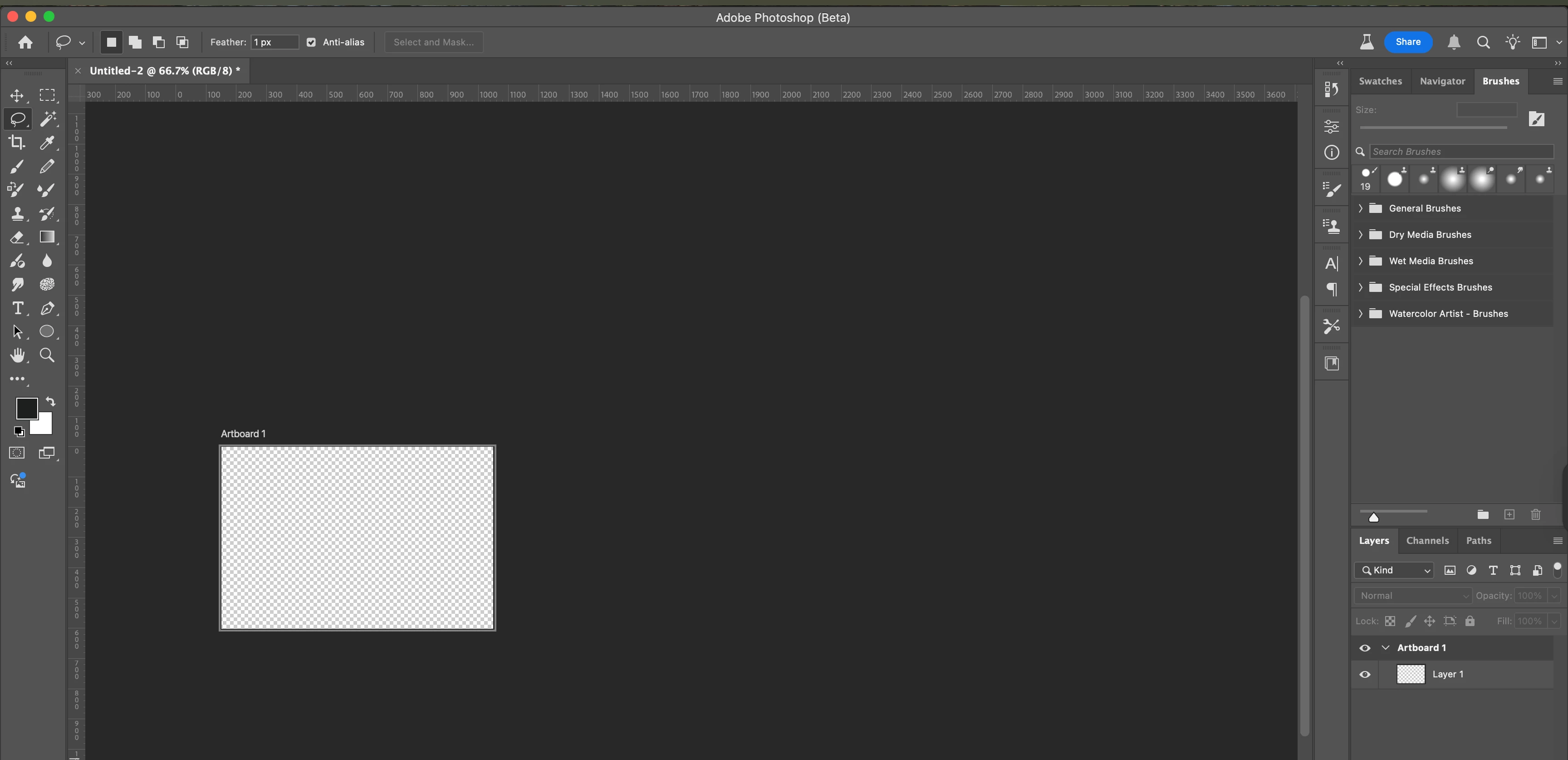Click the blue Share button
Screen dimensions: 1568x760
pos(1407,42)
